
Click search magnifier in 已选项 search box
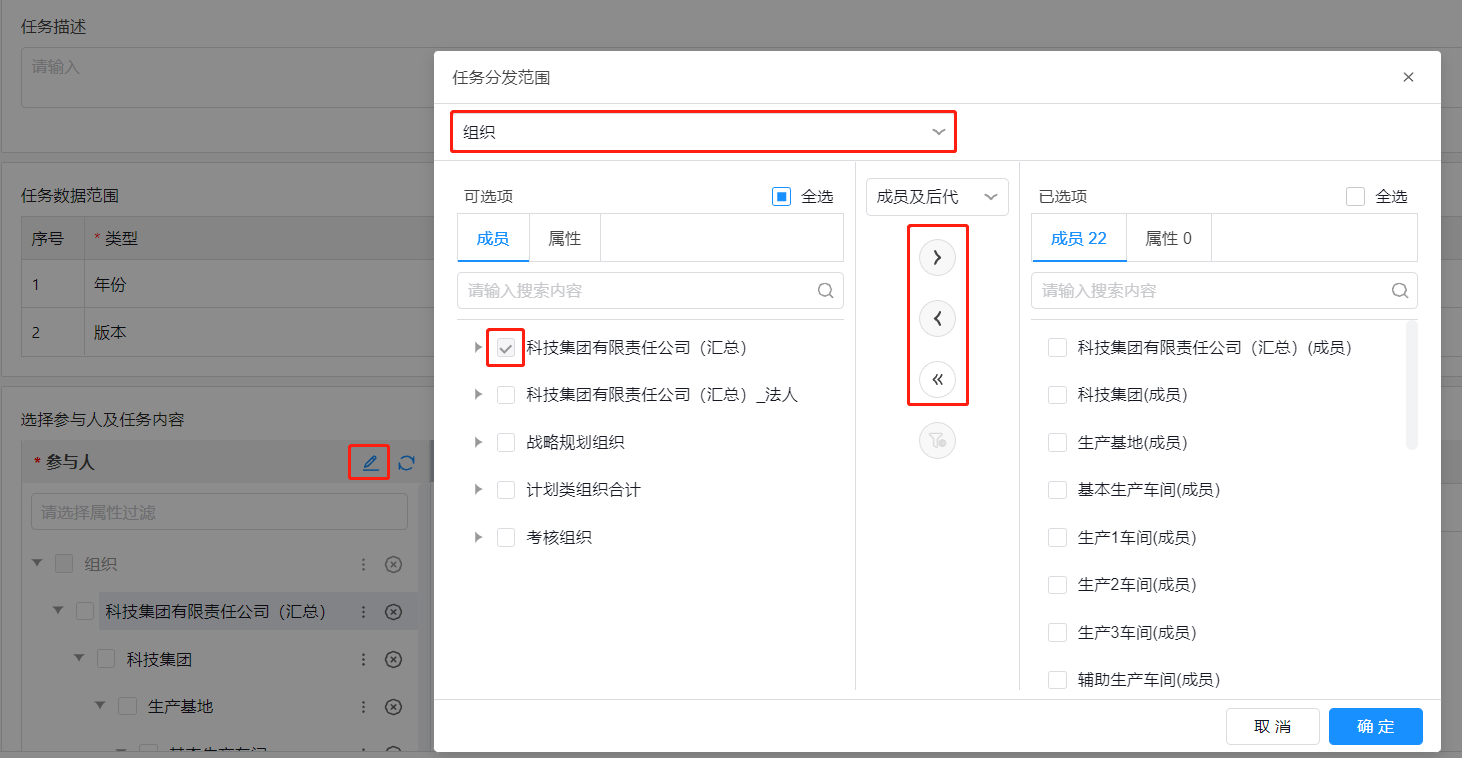[1399, 291]
